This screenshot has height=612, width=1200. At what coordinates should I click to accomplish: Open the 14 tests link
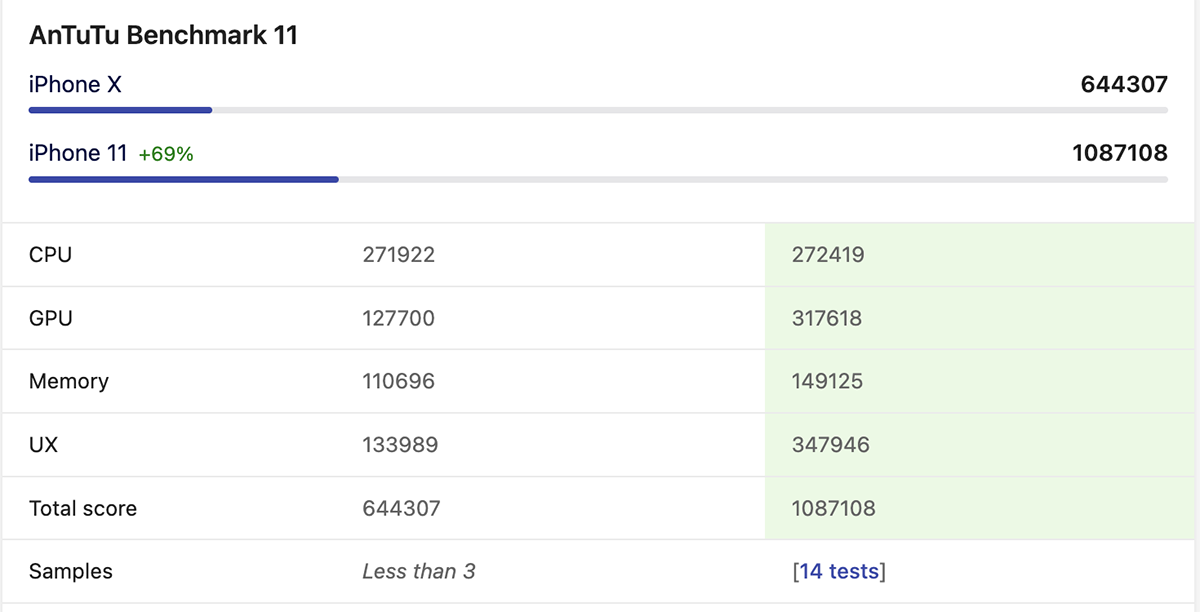point(839,572)
